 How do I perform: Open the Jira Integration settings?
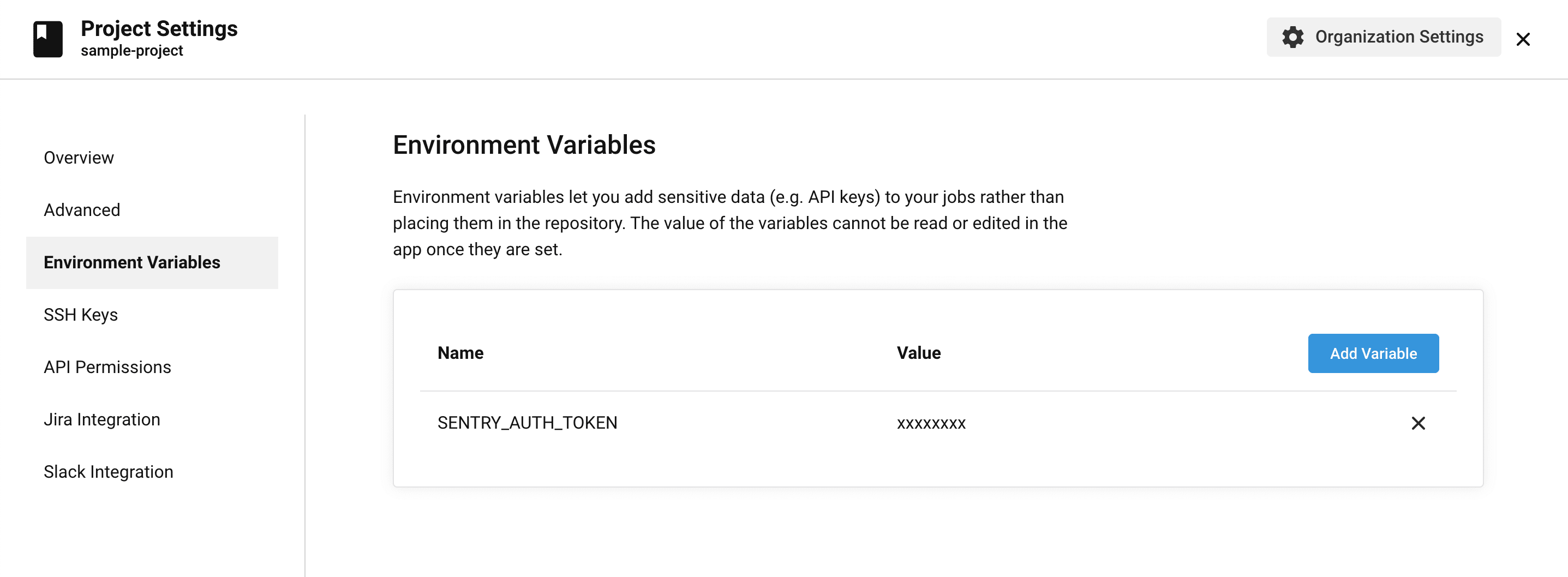click(101, 419)
